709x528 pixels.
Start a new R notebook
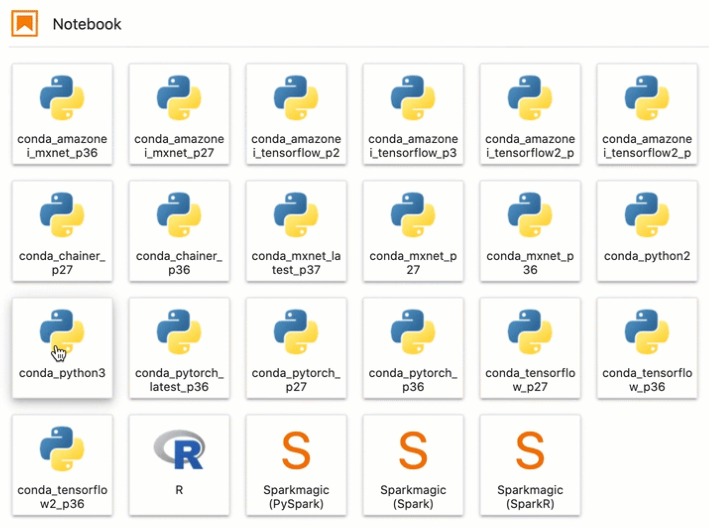point(179,465)
